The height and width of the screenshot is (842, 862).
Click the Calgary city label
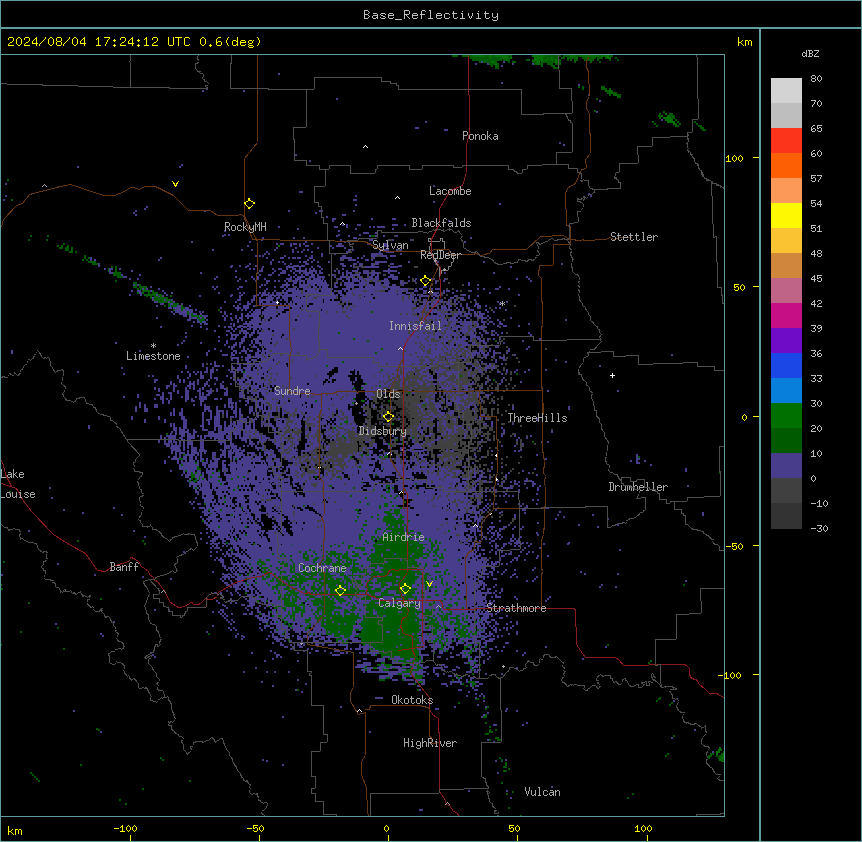[x=399, y=603]
